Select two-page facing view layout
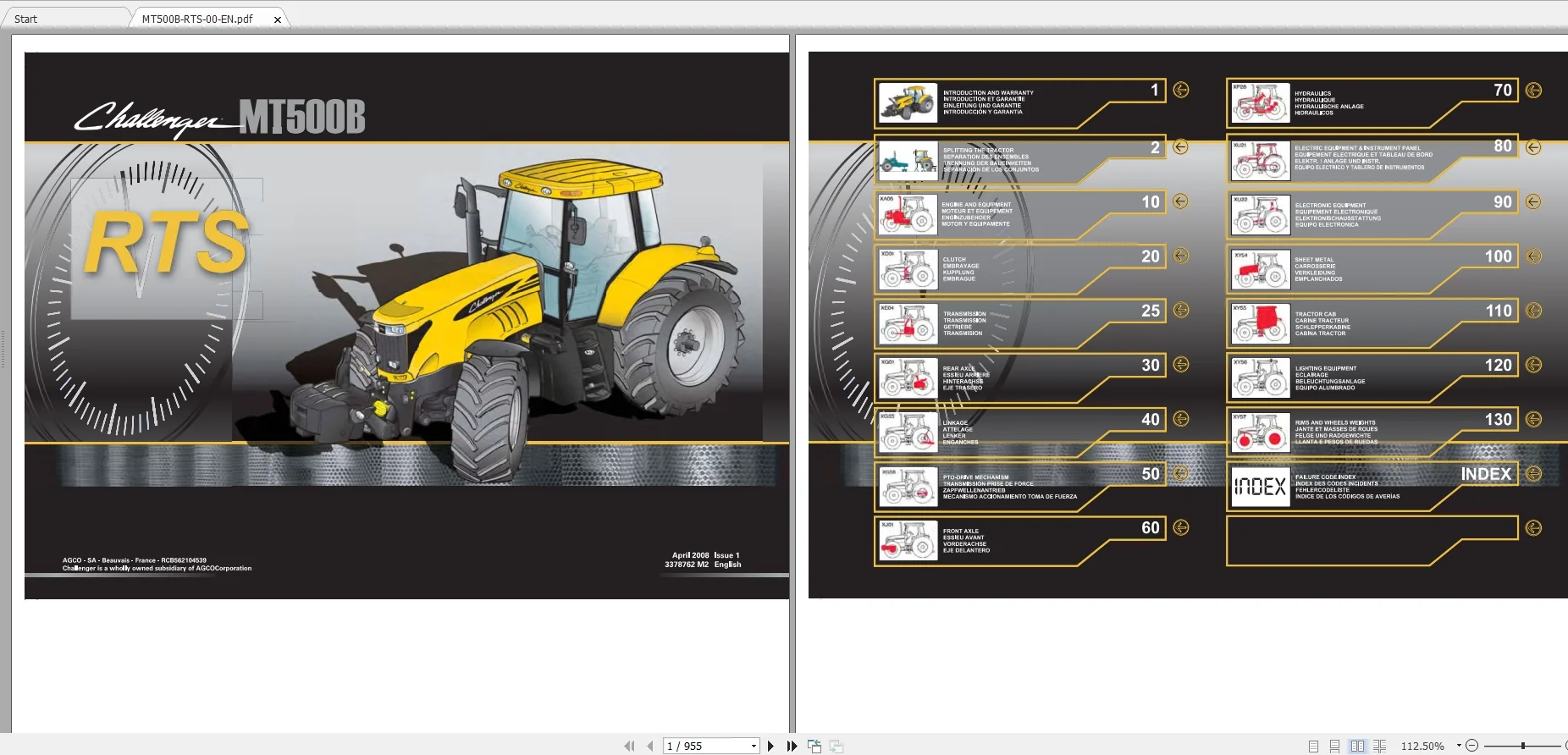Image resolution: width=1568 pixels, height=755 pixels. 1357,746
